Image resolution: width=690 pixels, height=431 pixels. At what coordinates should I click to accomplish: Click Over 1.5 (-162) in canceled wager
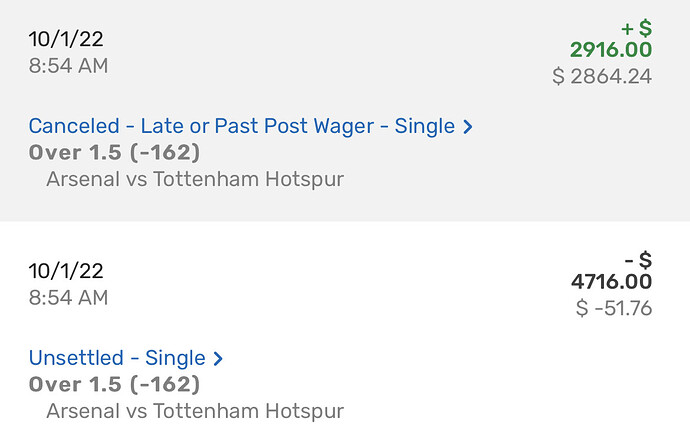click(x=114, y=153)
